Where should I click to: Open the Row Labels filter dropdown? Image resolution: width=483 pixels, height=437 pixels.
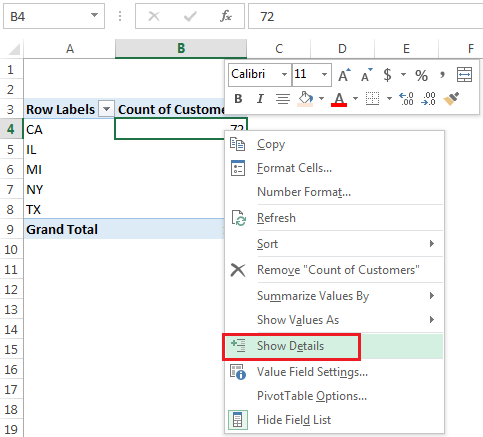click(107, 109)
